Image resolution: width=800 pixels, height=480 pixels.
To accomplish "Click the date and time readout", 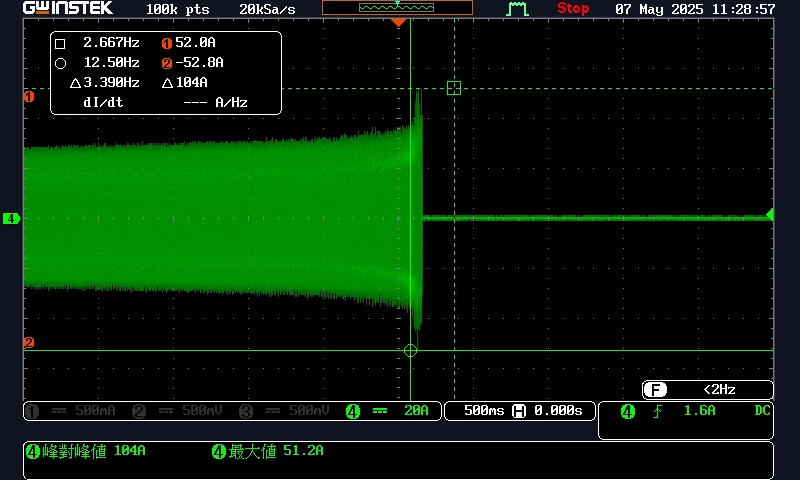I will point(695,9).
